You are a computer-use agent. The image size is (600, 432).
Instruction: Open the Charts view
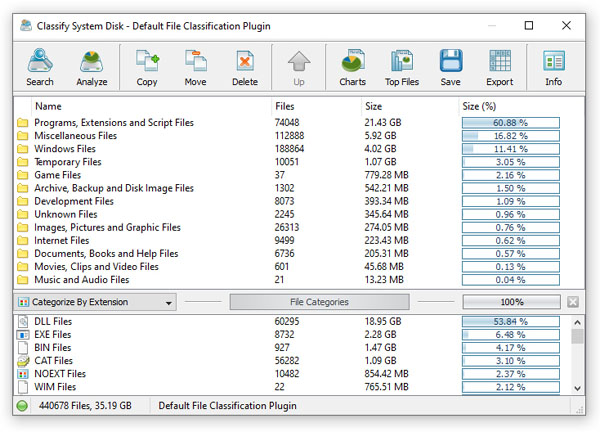click(x=352, y=67)
